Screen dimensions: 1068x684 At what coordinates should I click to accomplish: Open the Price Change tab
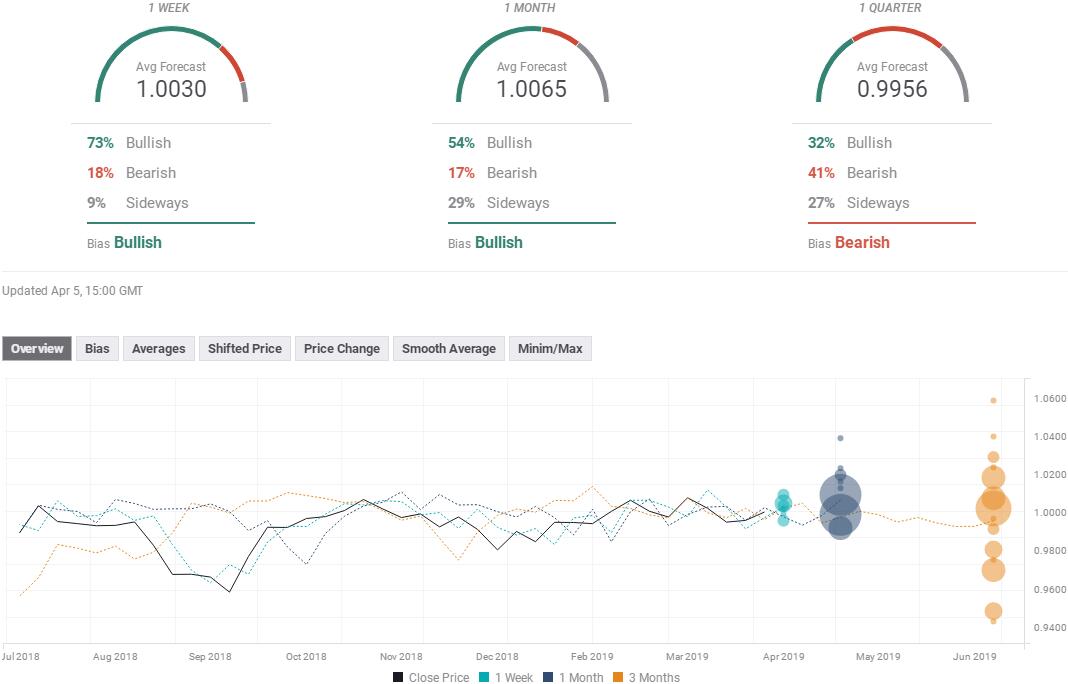(x=342, y=349)
